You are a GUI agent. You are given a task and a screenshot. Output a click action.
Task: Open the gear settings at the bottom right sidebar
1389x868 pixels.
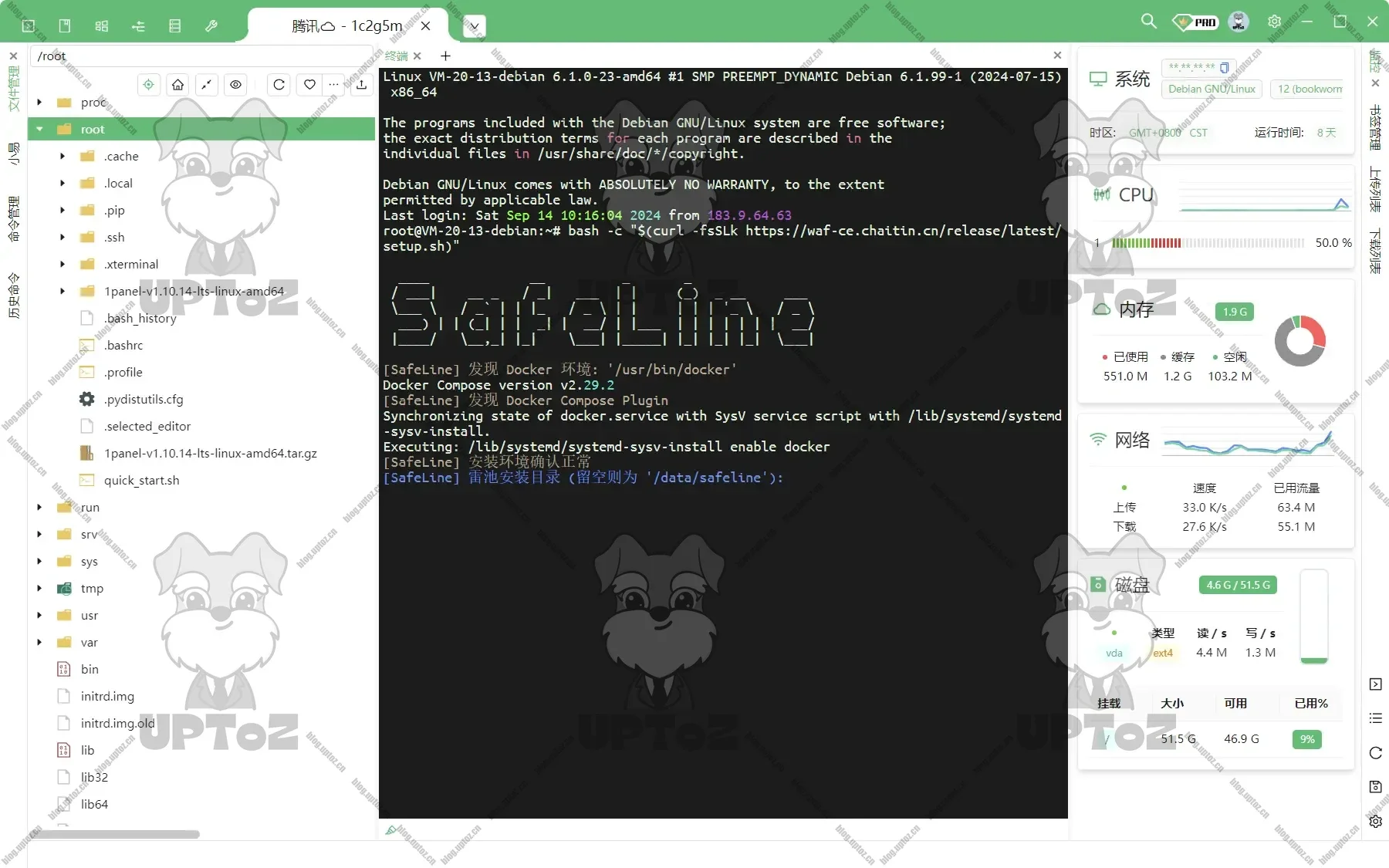[1375, 822]
